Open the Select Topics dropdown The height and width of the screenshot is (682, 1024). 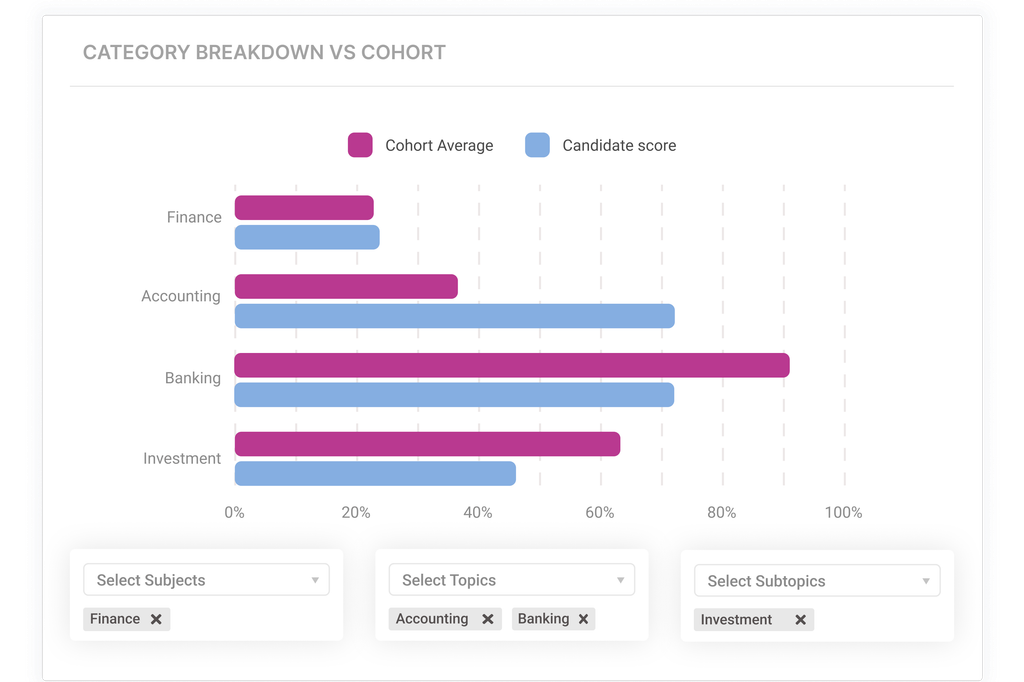click(x=511, y=580)
